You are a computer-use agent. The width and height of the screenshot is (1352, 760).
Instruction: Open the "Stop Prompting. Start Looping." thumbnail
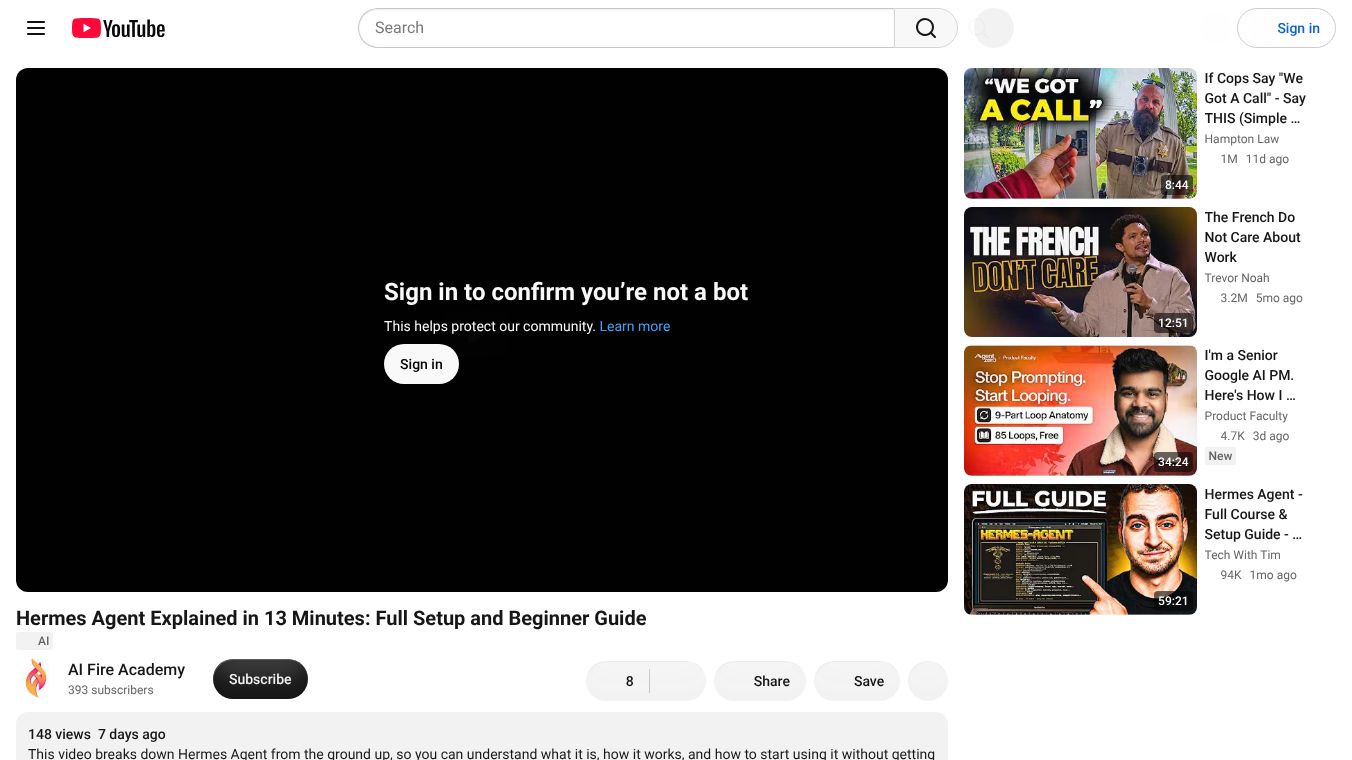(1080, 411)
